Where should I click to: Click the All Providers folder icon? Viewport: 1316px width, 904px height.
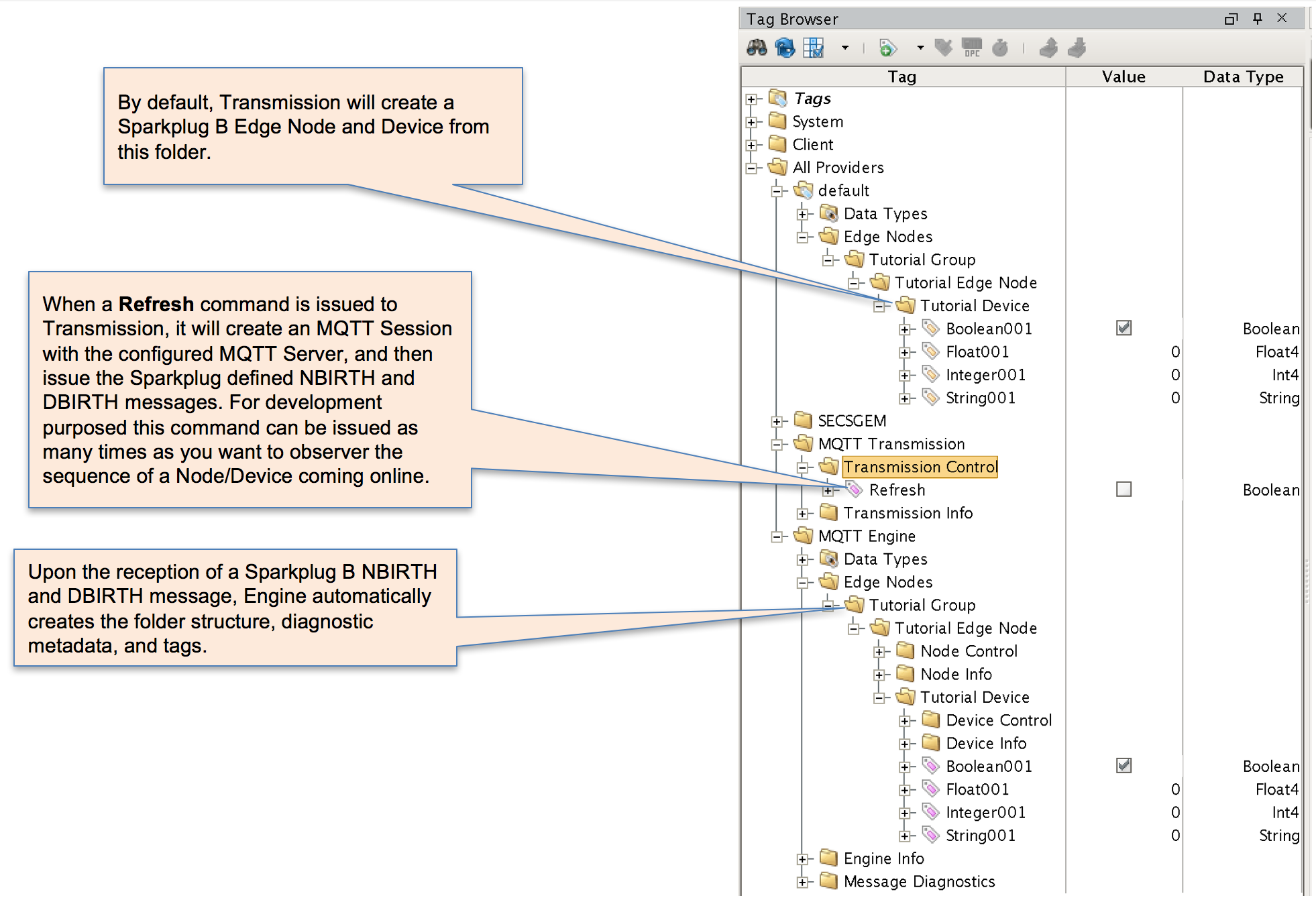click(778, 167)
